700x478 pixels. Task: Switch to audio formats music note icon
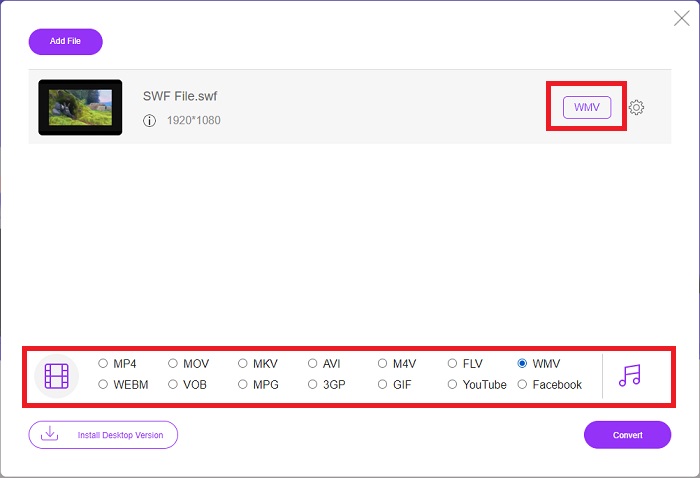pos(629,375)
